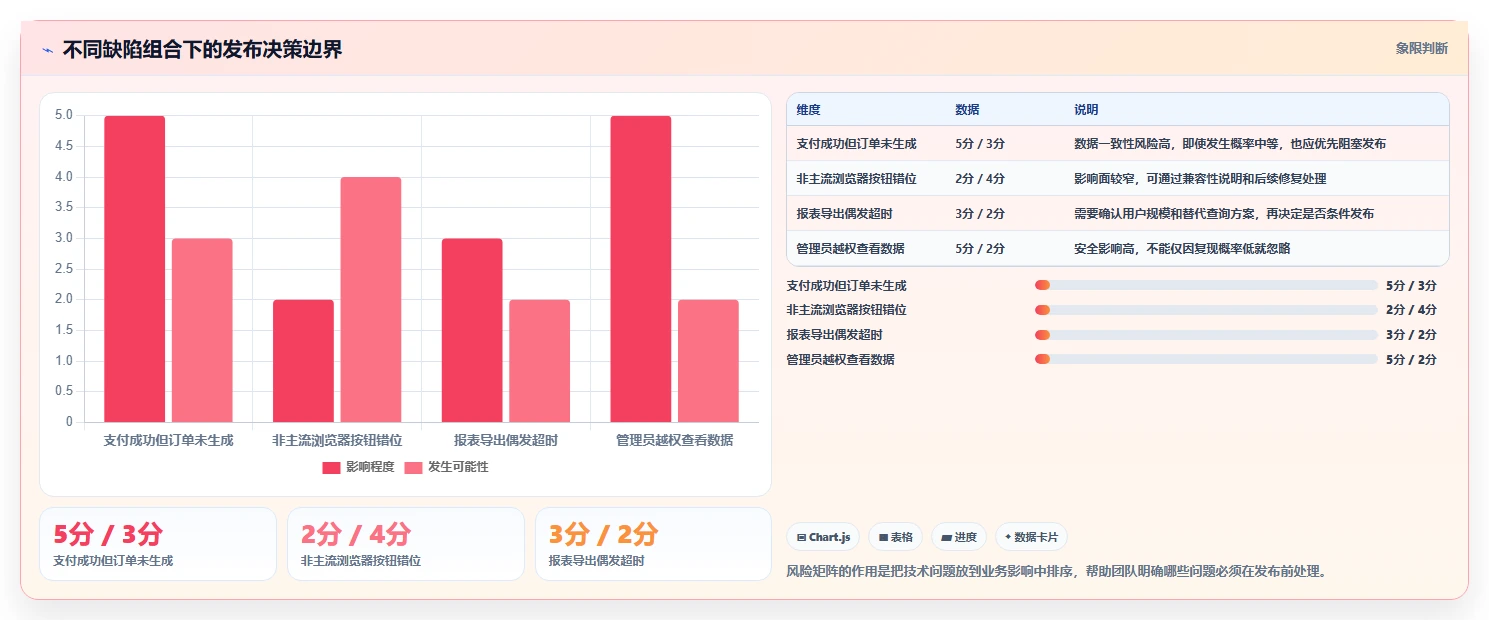Click description starting 需要确认用户规模
The width and height of the screenshot is (1489, 620).
pyautogui.click(x=1224, y=214)
